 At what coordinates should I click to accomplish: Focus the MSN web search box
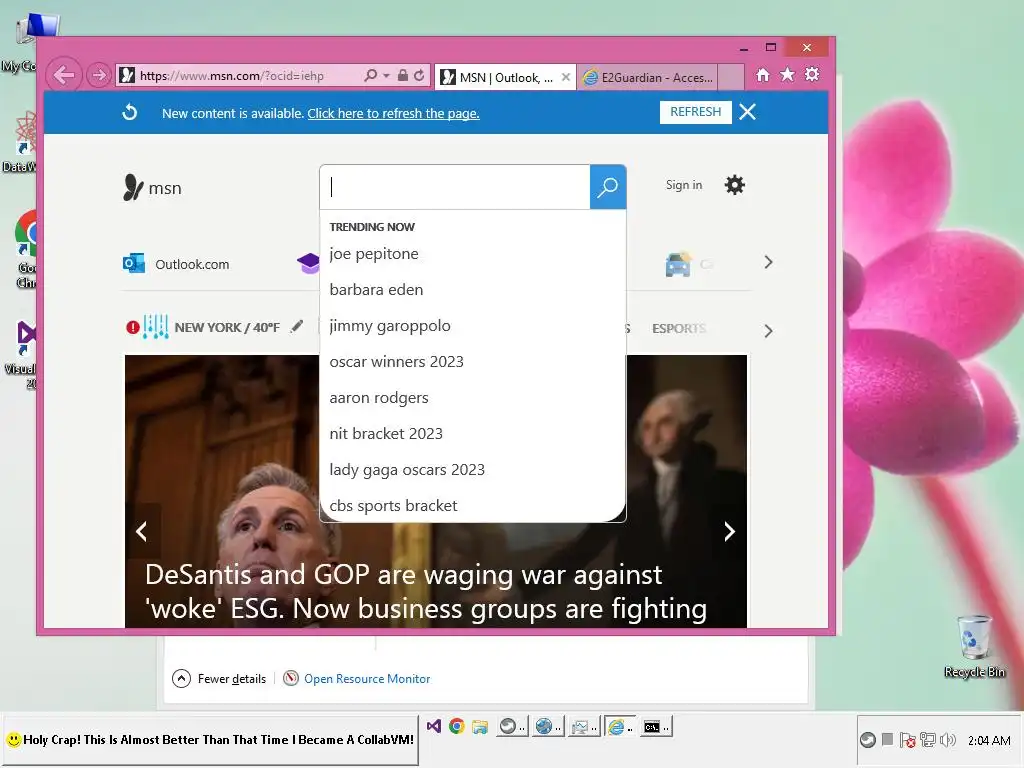click(455, 187)
